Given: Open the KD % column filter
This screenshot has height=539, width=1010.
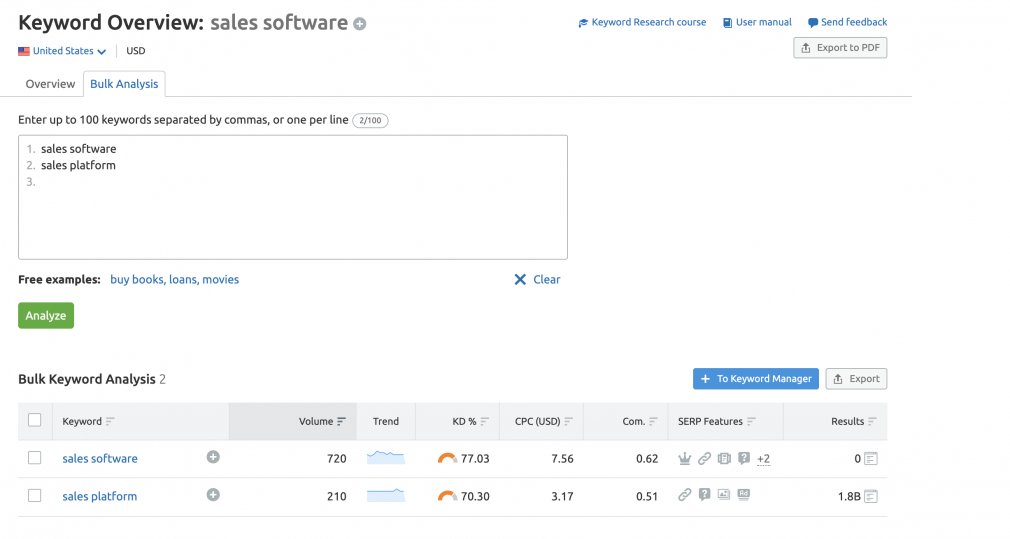Looking at the screenshot, I should pos(484,421).
